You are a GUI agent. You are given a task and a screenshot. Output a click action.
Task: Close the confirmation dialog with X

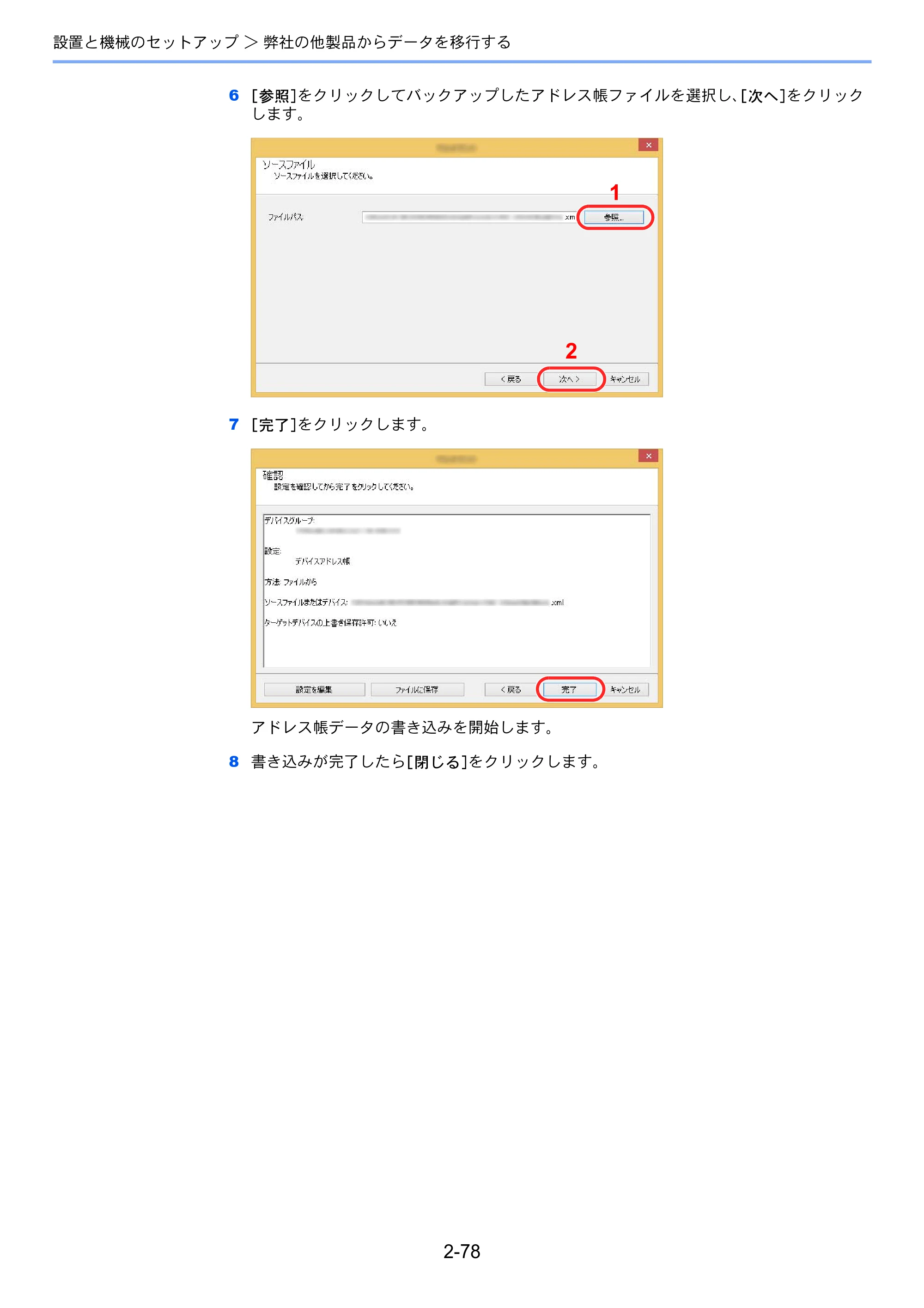[x=648, y=456]
